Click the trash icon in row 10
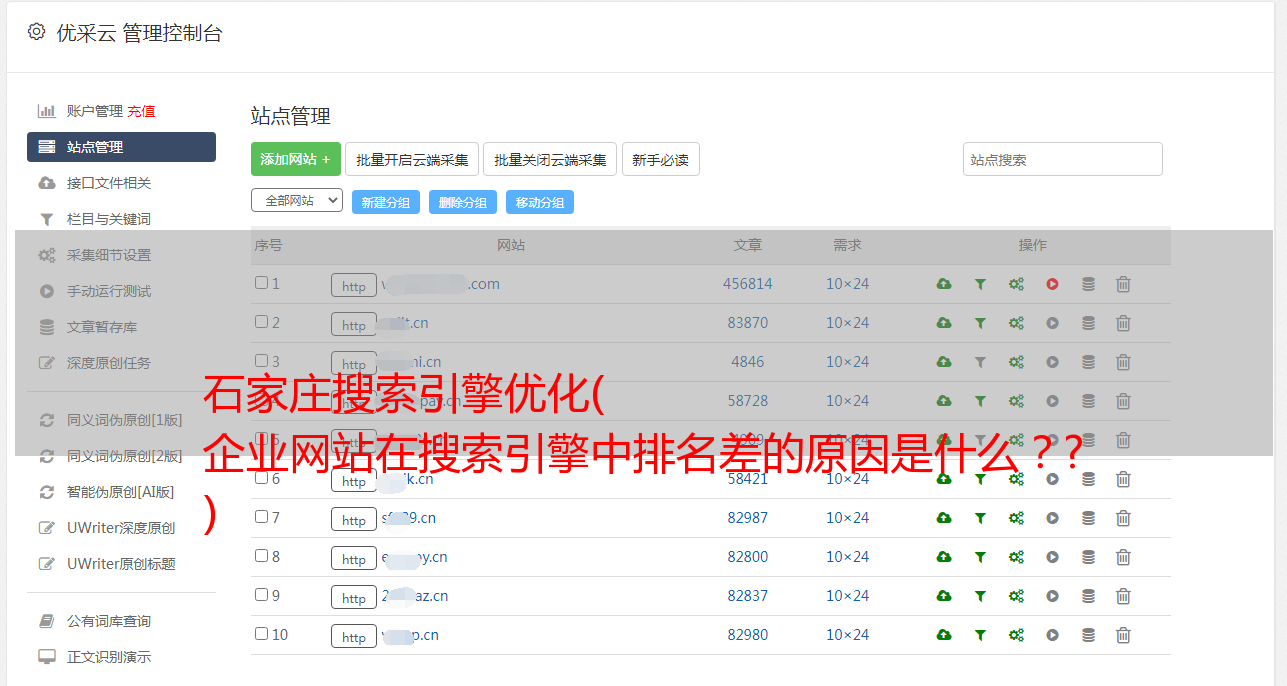 [x=1123, y=635]
